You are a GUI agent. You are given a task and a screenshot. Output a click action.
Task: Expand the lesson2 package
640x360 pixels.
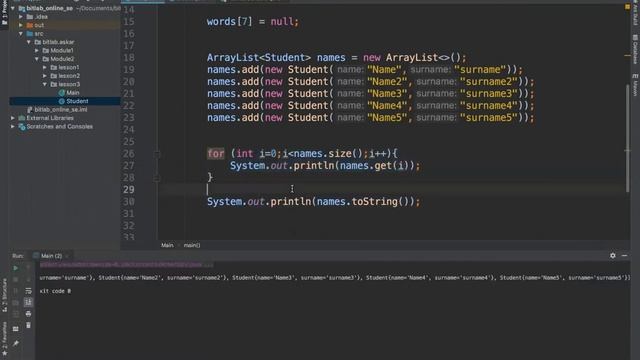[44, 76]
